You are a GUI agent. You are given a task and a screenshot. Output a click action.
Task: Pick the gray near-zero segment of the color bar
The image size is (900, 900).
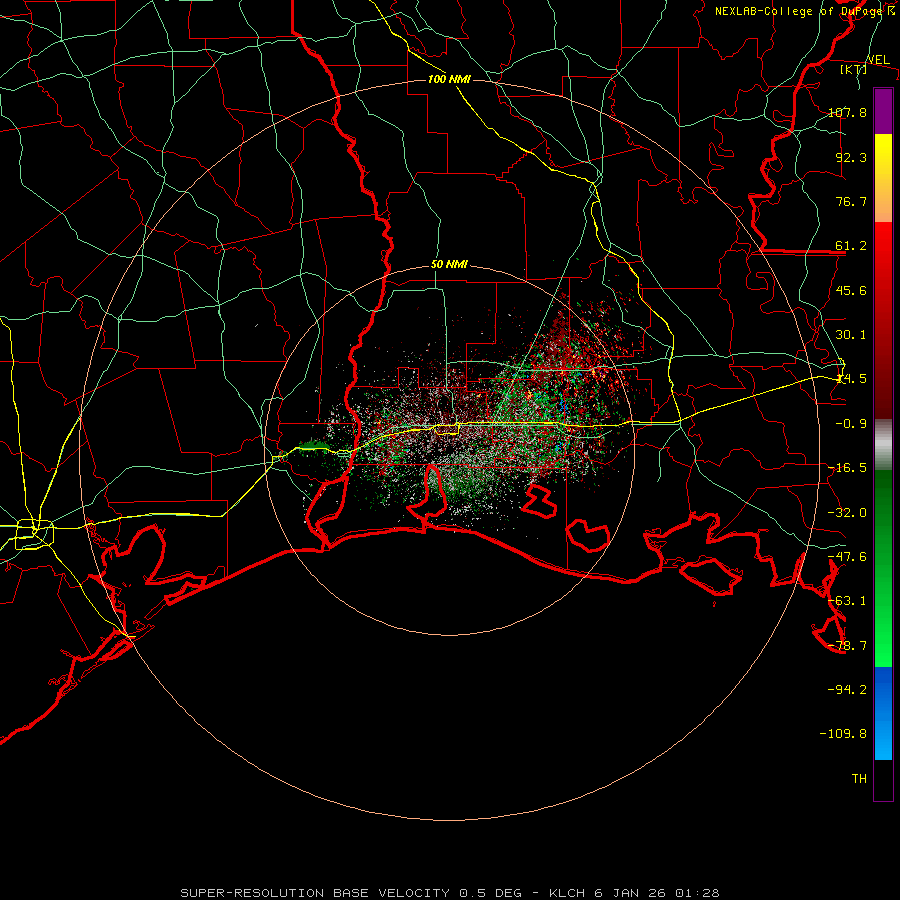pyautogui.click(x=883, y=444)
